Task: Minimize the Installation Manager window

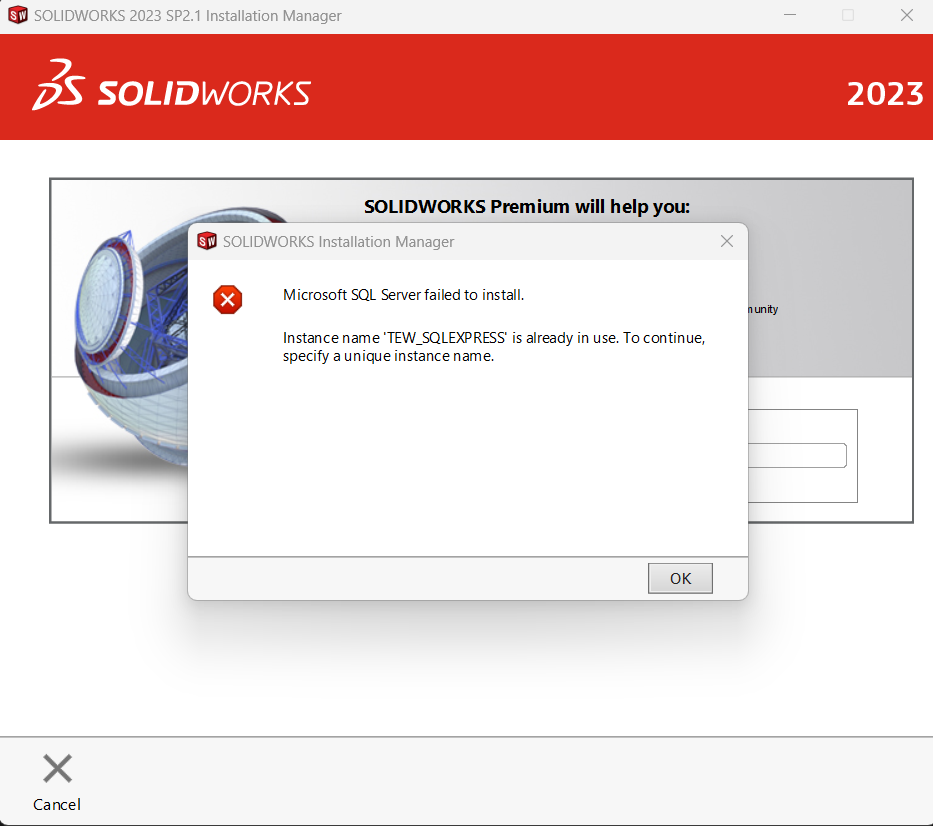Action: (790, 15)
